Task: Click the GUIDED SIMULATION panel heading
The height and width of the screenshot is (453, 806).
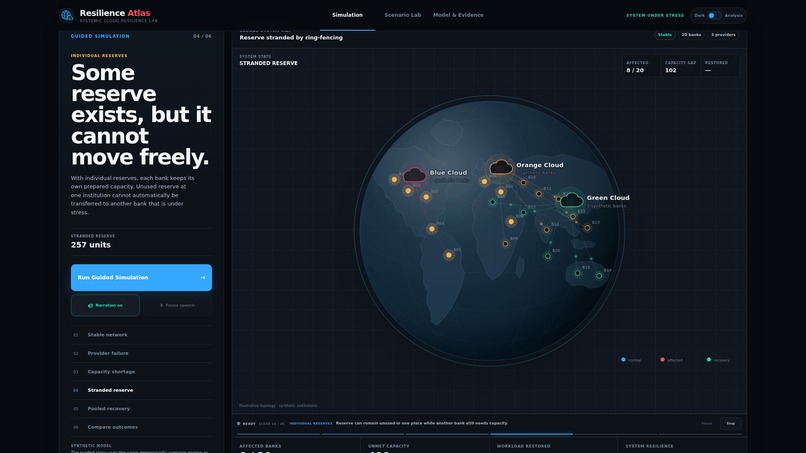Action: [100, 37]
